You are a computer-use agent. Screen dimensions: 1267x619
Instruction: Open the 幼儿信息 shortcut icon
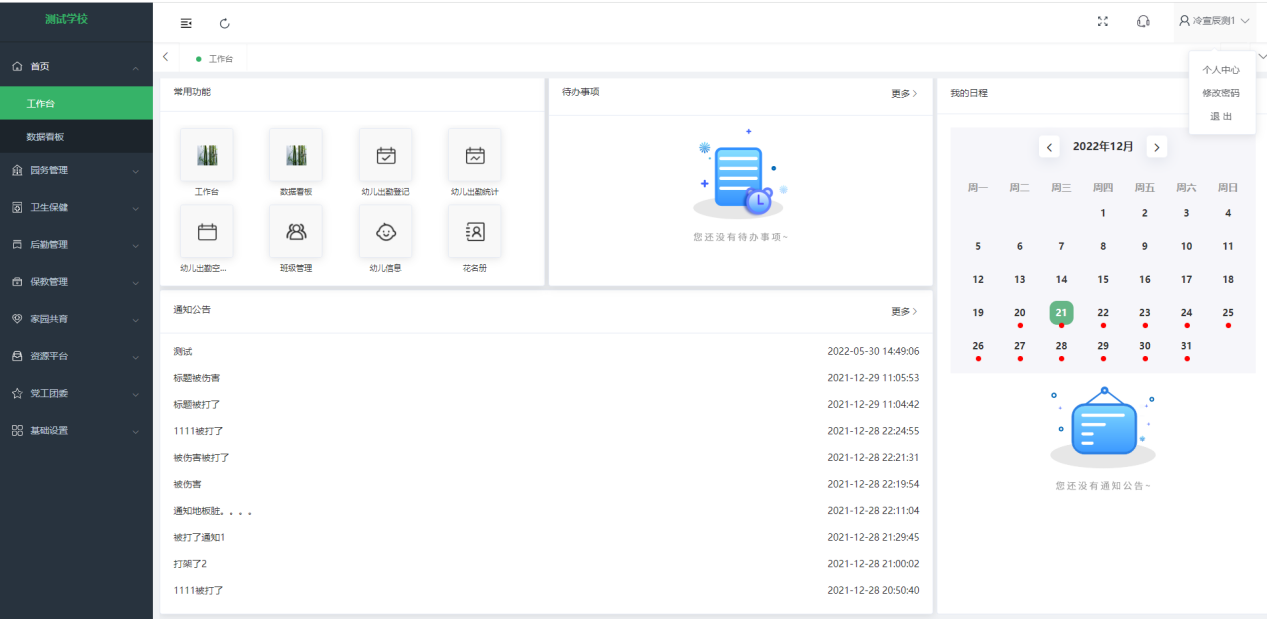coord(386,232)
